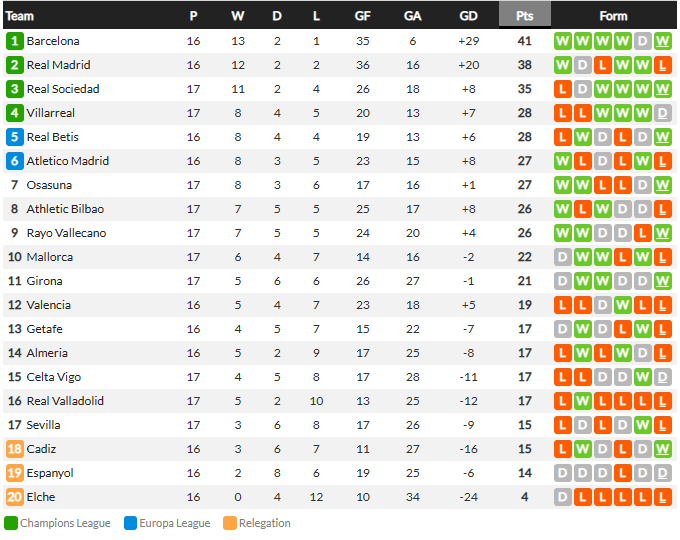Viewport: 680px width, 540px height.
Task: Open Barcelona's latest underlined W form result
Action: pos(663,41)
